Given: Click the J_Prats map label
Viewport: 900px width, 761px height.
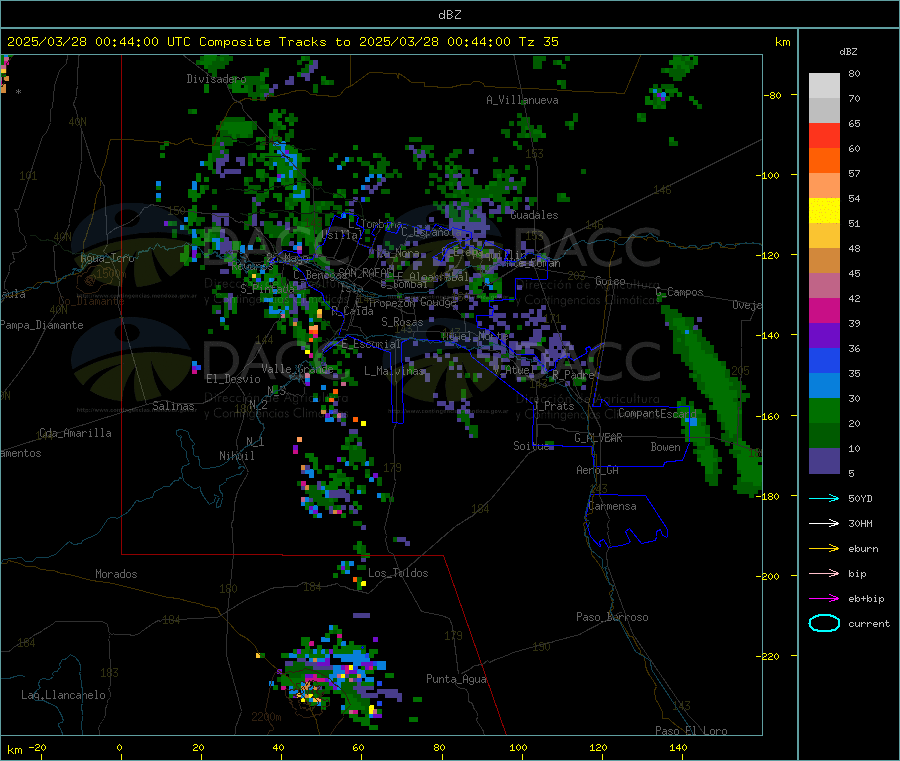Looking at the screenshot, I should [x=553, y=406].
